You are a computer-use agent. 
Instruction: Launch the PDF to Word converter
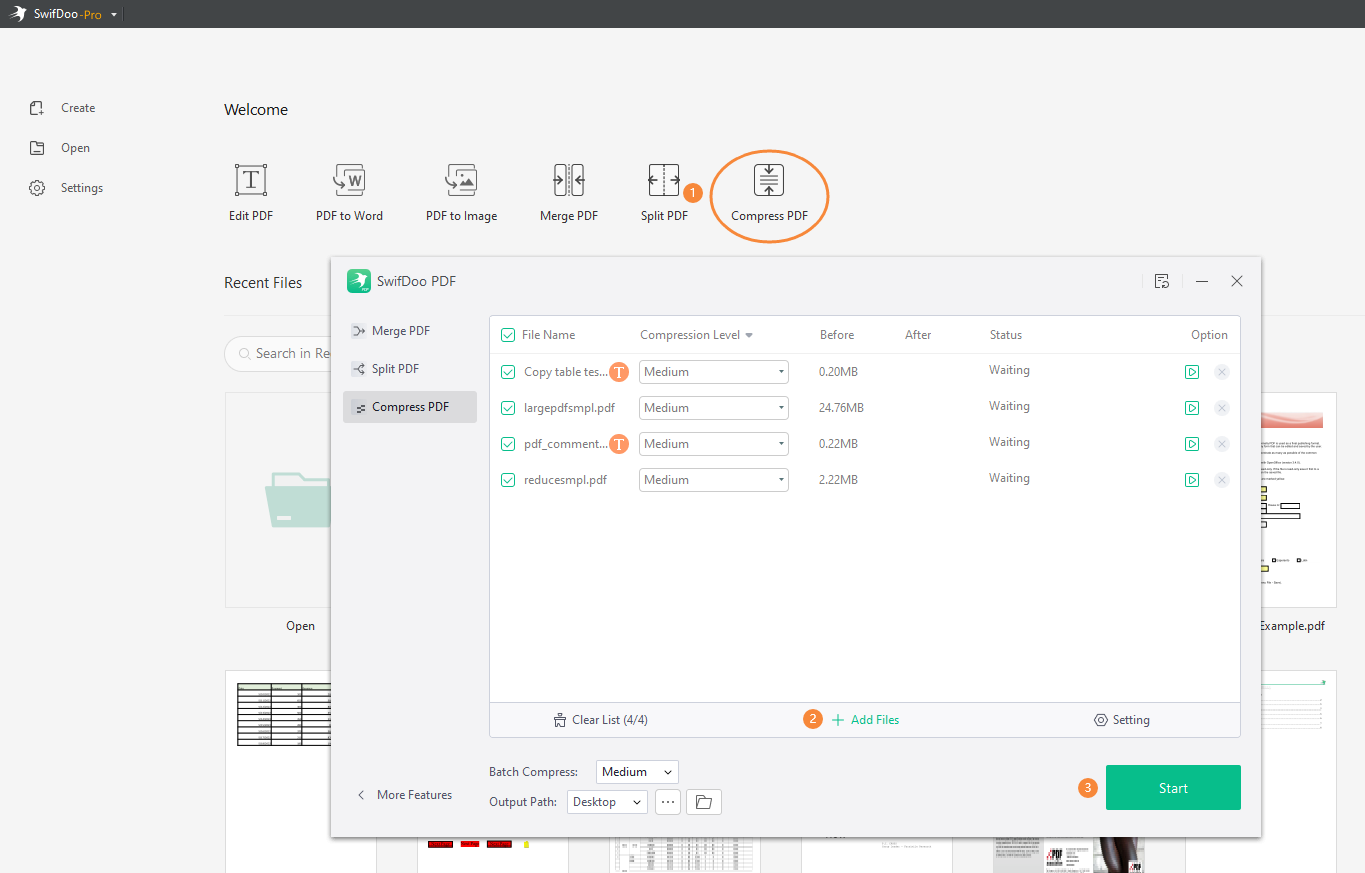(x=349, y=193)
